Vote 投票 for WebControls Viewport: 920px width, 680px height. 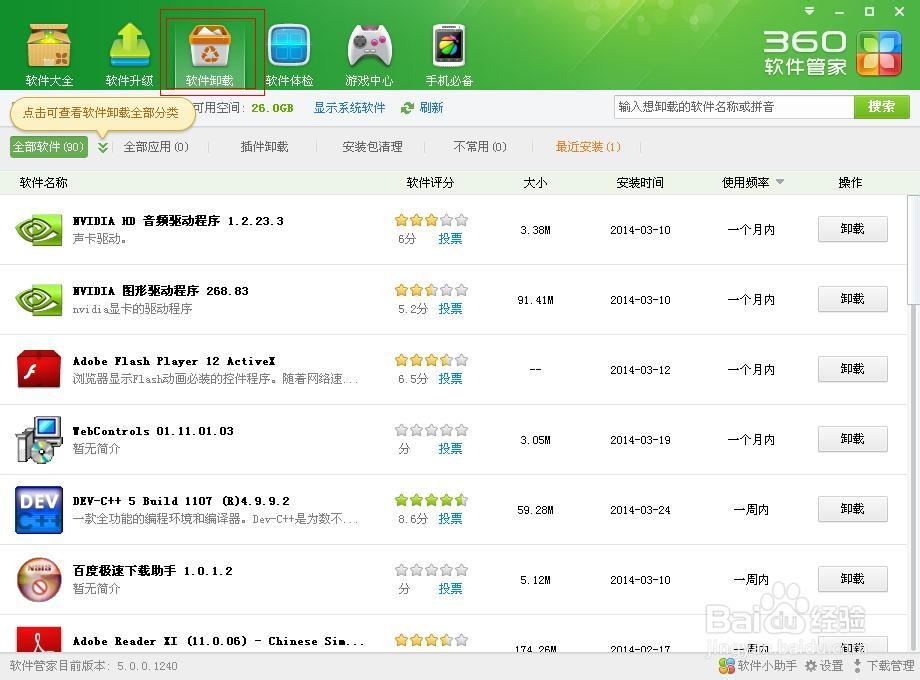tap(450, 449)
